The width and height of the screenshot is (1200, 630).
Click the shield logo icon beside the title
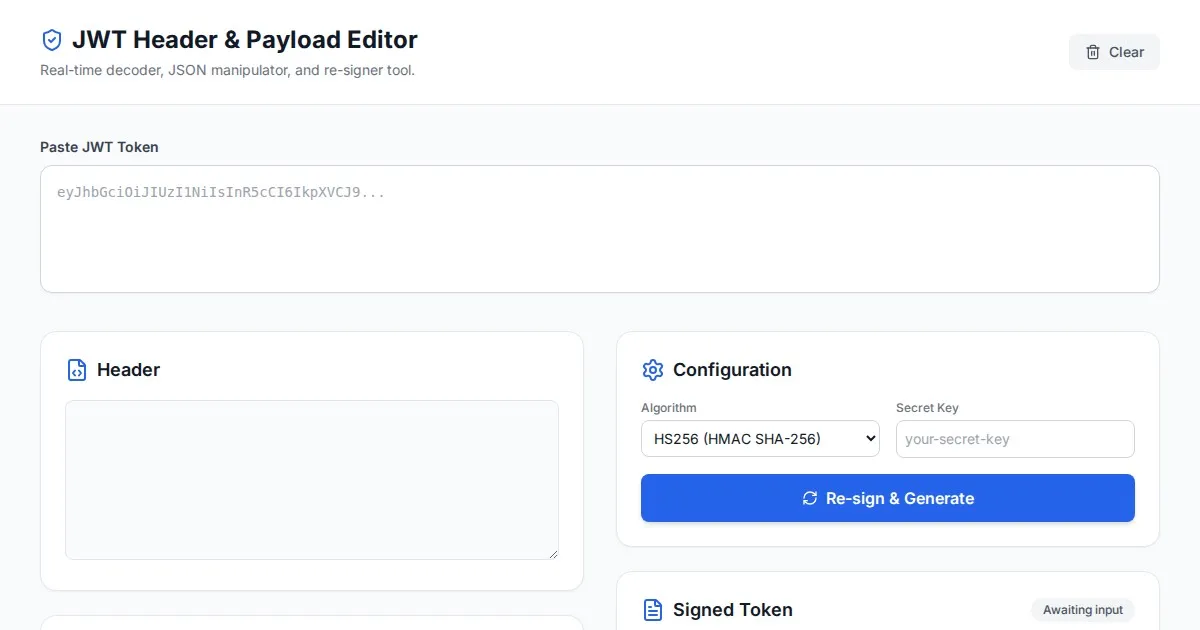51,40
